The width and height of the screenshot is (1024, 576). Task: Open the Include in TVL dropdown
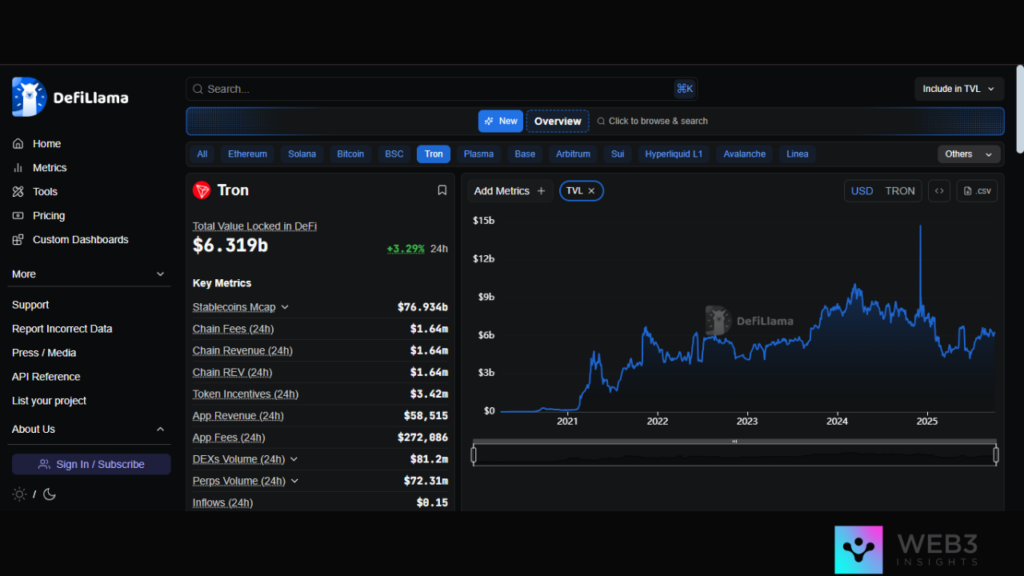pos(959,89)
